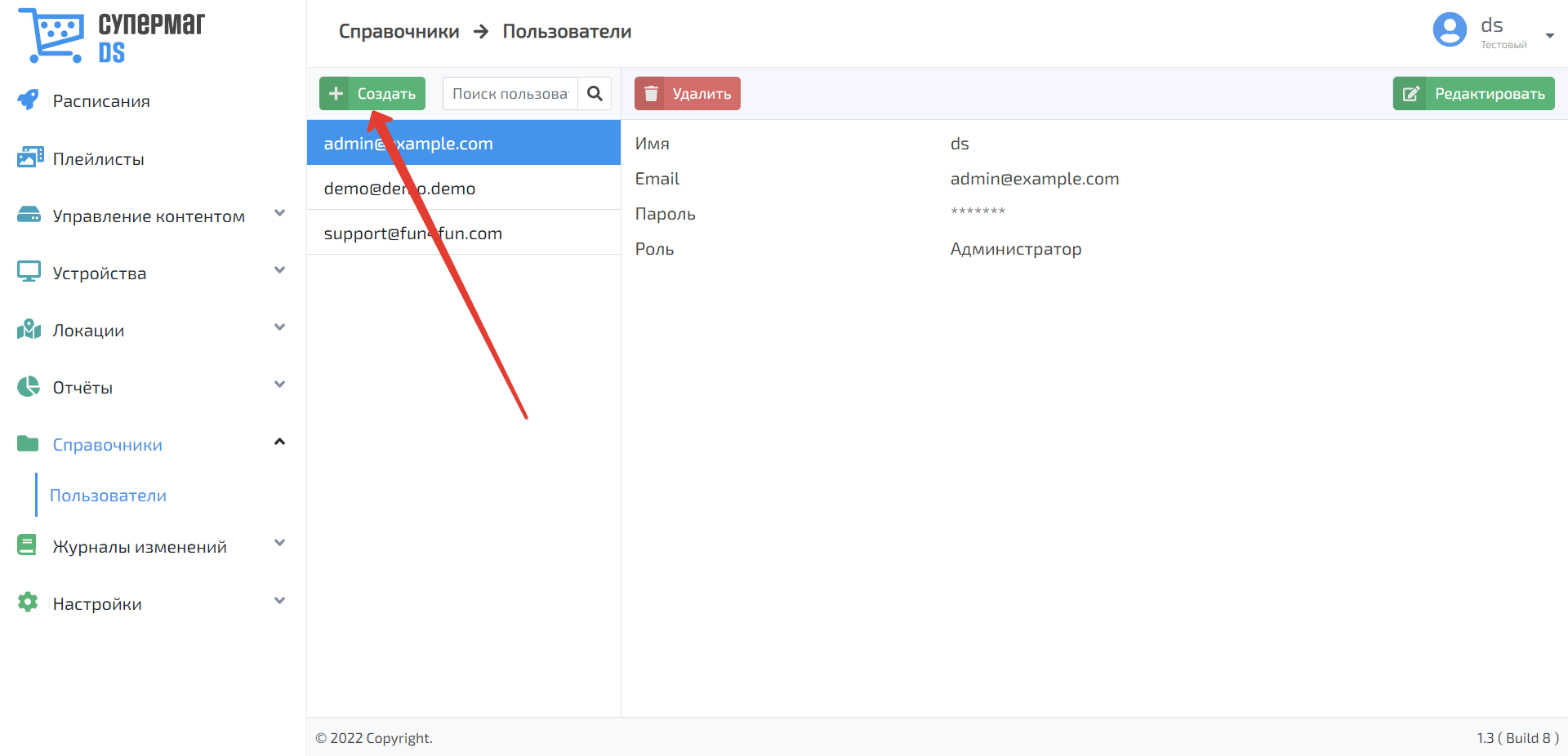The height and width of the screenshot is (756, 1568).
Task: Click the rocket icon next to Расписания
Action: (x=28, y=100)
